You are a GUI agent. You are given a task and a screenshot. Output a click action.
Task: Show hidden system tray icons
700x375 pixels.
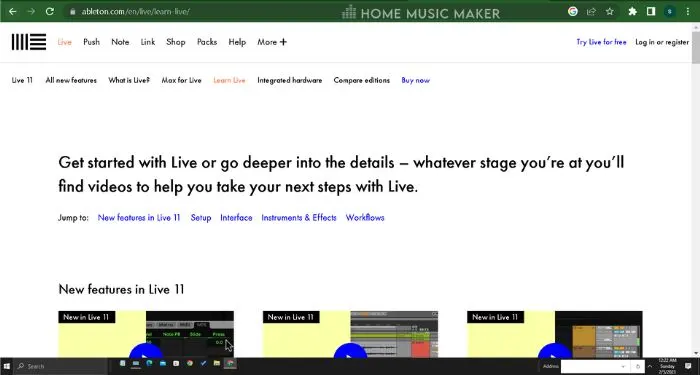tap(650, 366)
